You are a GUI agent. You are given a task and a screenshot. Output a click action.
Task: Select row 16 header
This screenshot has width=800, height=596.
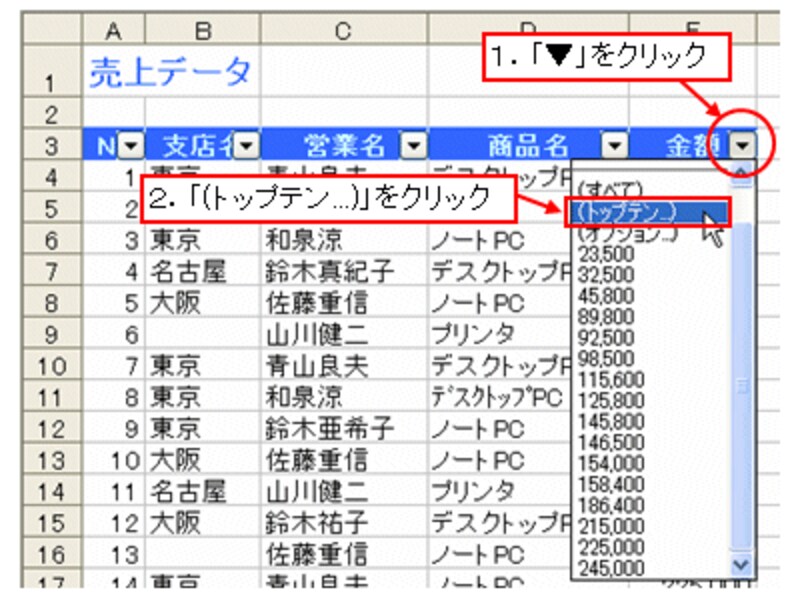coord(51,555)
